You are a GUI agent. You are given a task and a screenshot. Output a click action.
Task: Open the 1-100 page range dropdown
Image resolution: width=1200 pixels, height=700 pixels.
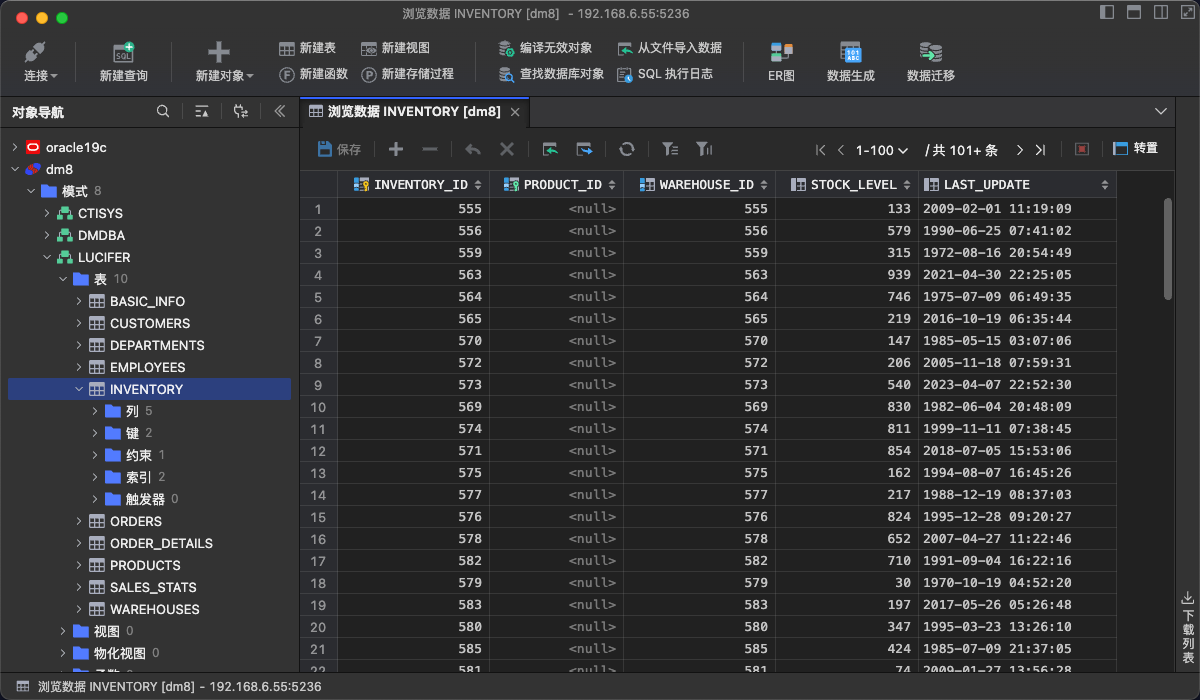point(882,150)
